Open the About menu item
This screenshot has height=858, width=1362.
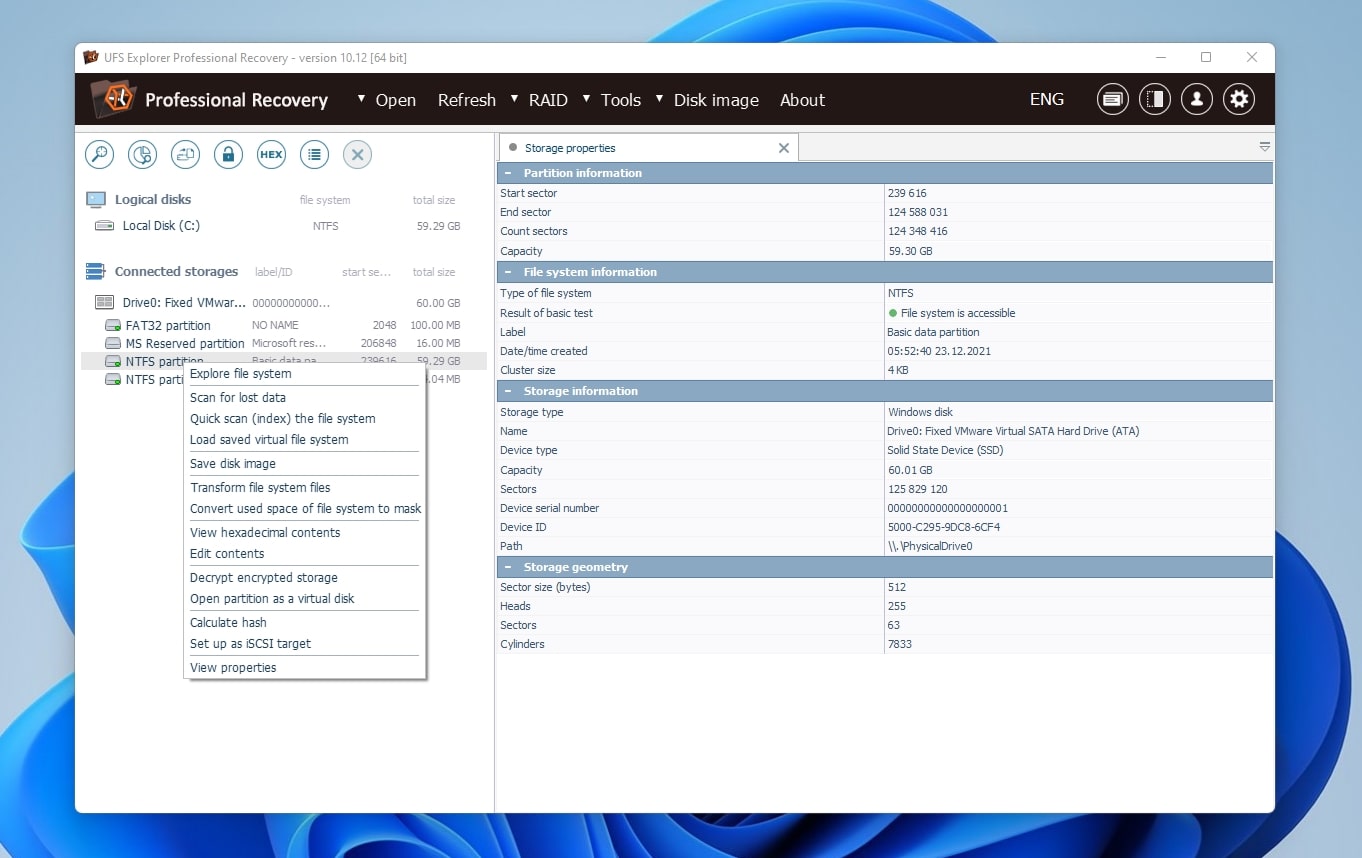802,100
